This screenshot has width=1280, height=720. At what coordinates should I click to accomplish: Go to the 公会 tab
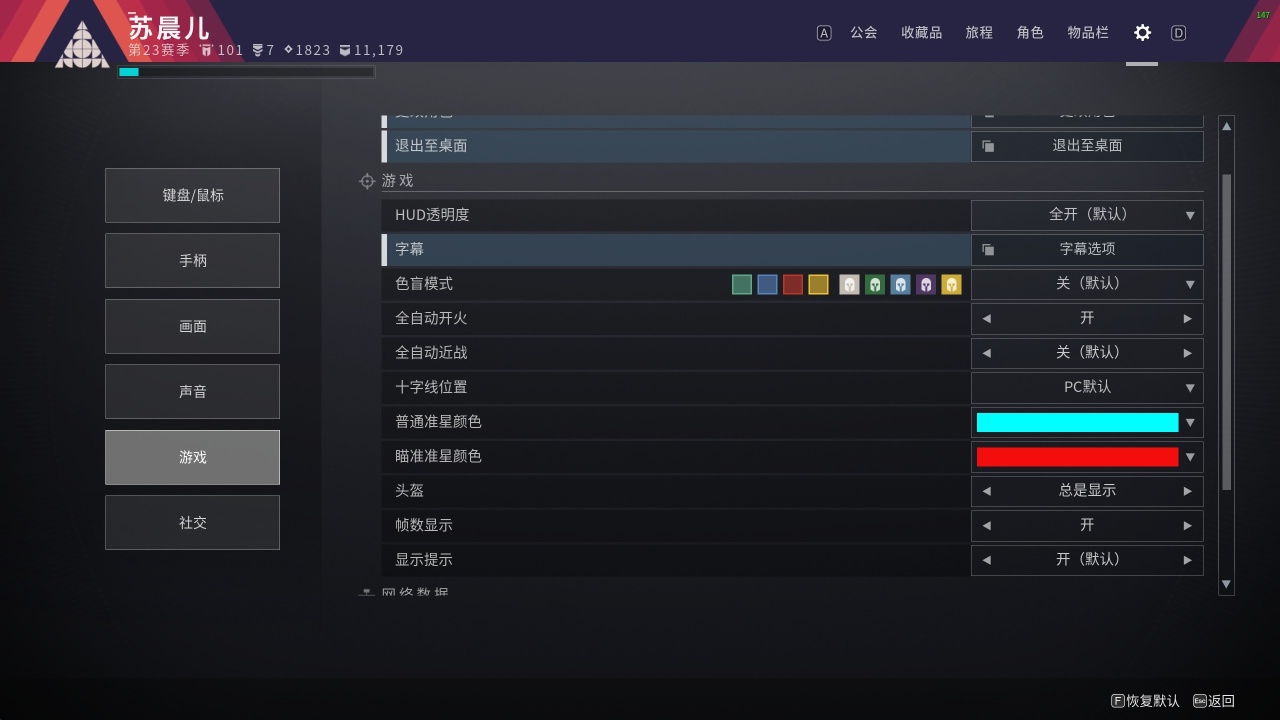tap(864, 33)
